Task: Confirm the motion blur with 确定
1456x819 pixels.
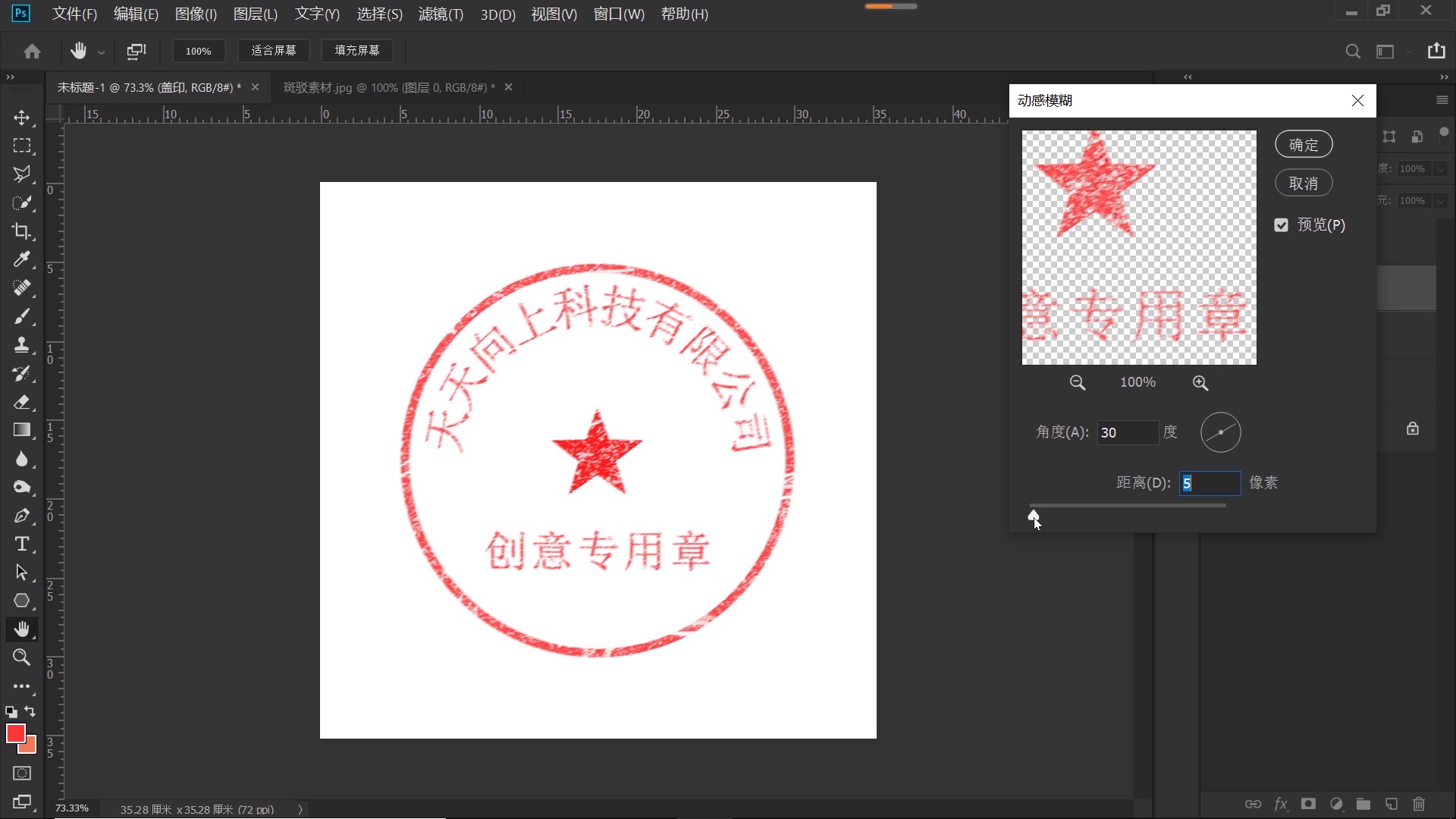Action: click(1303, 143)
